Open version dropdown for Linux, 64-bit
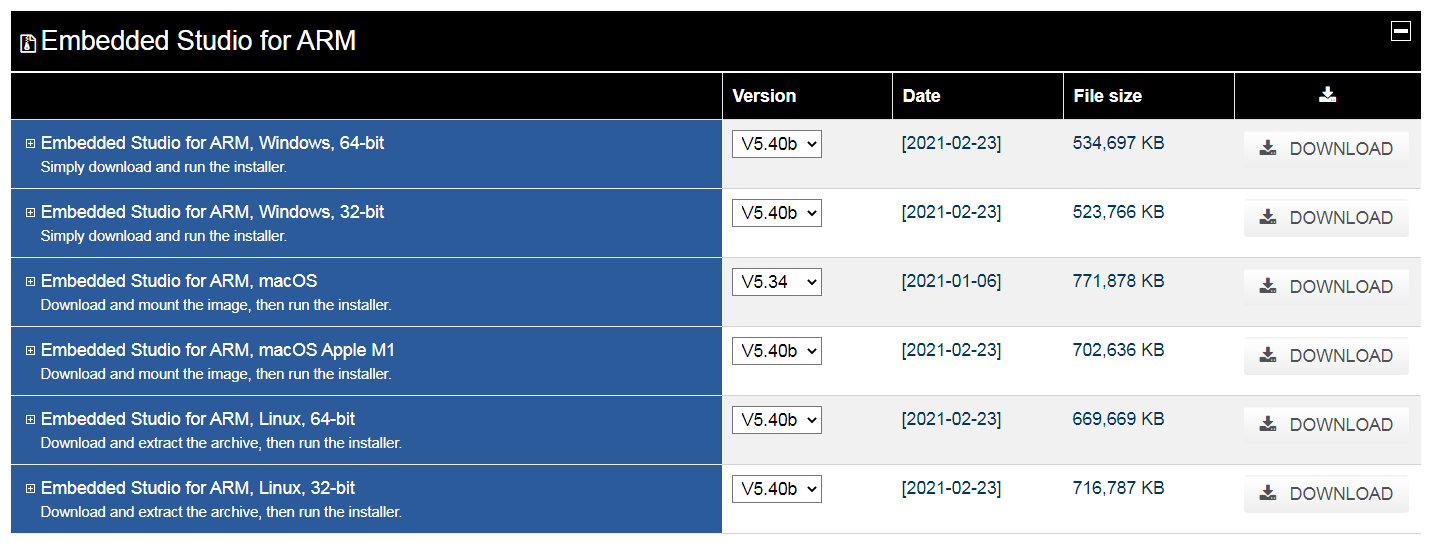 pyautogui.click(x=776, y=420)
